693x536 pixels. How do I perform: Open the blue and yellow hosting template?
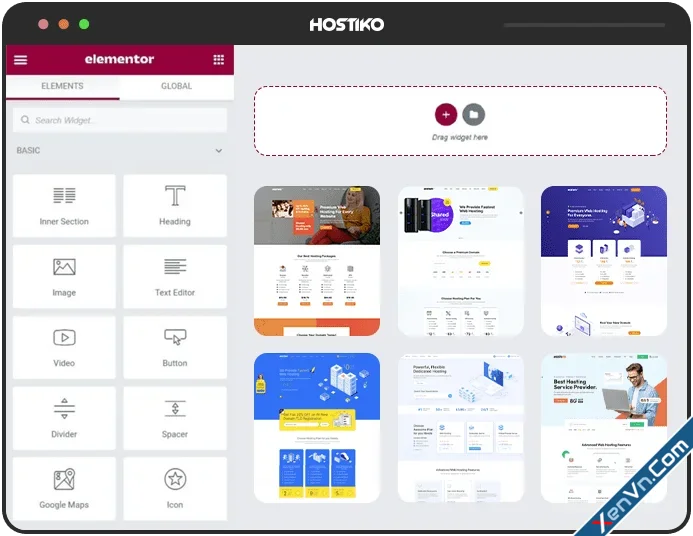coord(317,428)
